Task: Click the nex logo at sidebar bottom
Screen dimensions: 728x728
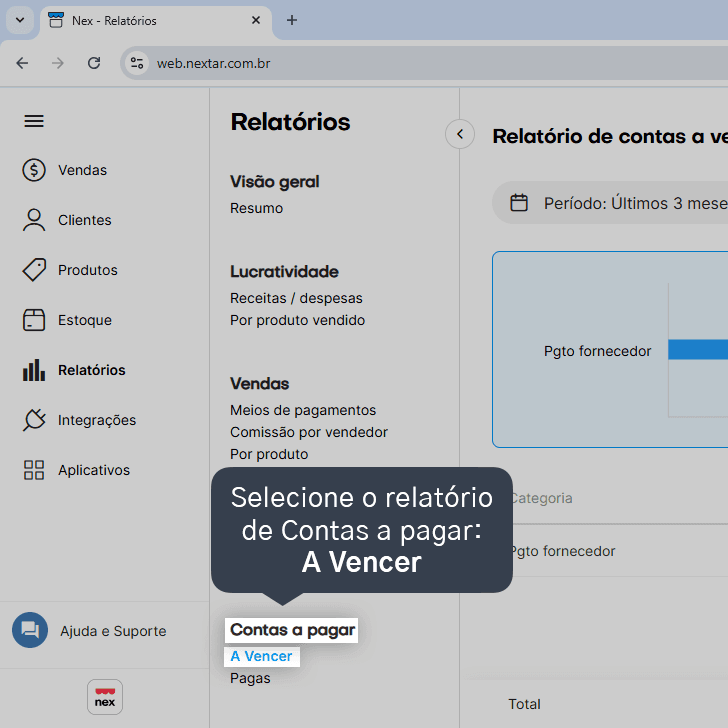Action: tap(105, 697)
